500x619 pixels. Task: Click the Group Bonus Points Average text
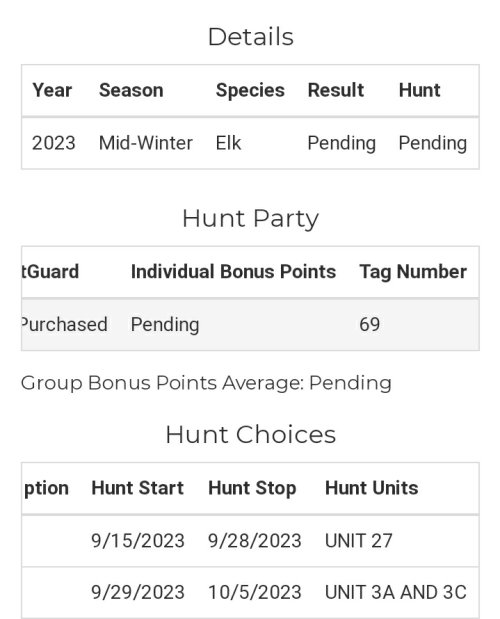[206, 383]
